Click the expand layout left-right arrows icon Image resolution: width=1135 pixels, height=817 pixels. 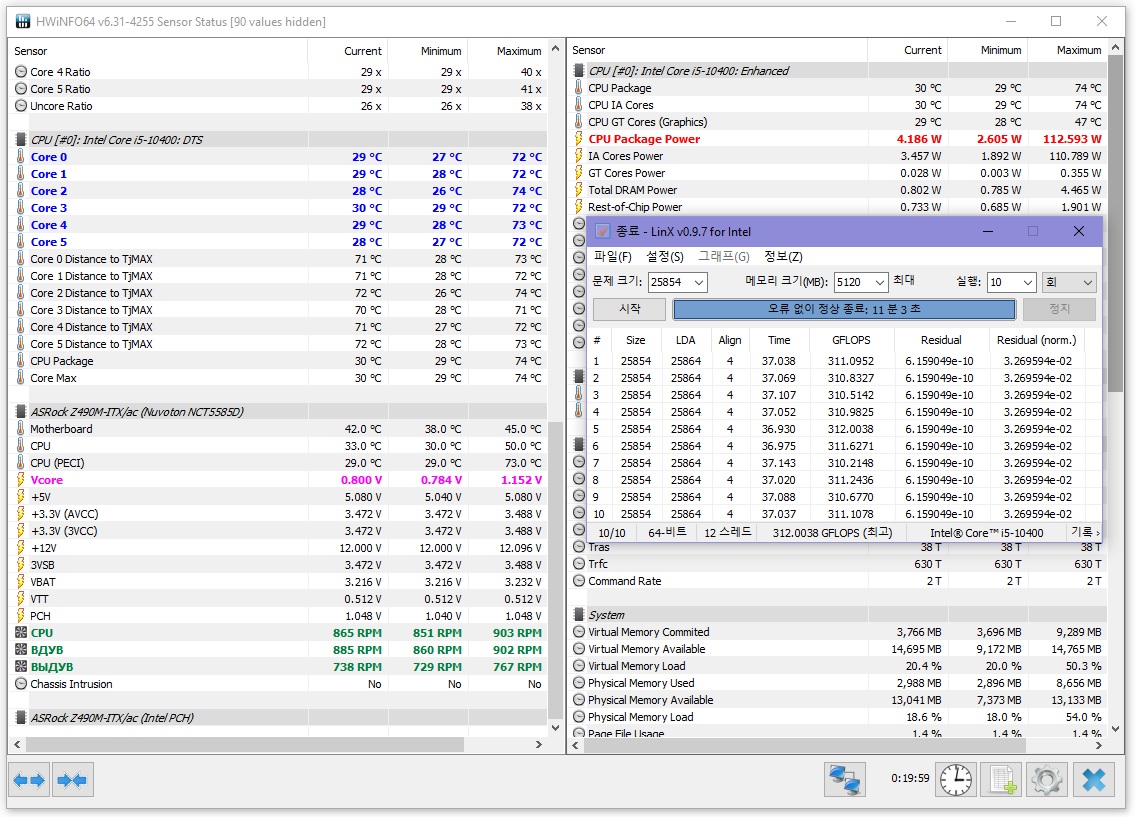click(x=29, y=780)
